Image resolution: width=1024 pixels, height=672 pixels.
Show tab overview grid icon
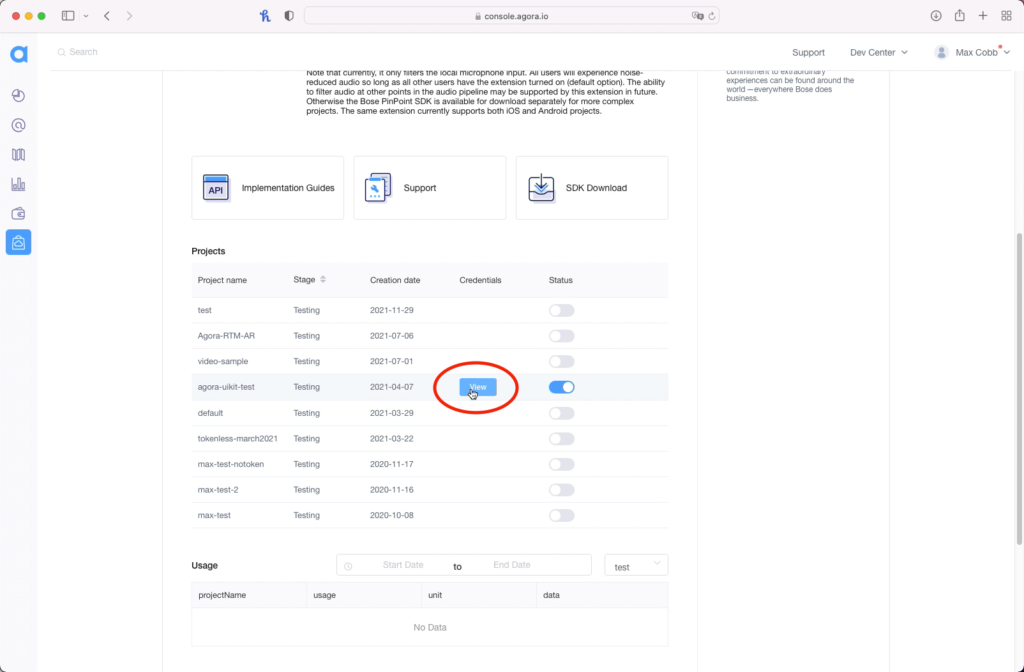click(x=1006, y=16)
